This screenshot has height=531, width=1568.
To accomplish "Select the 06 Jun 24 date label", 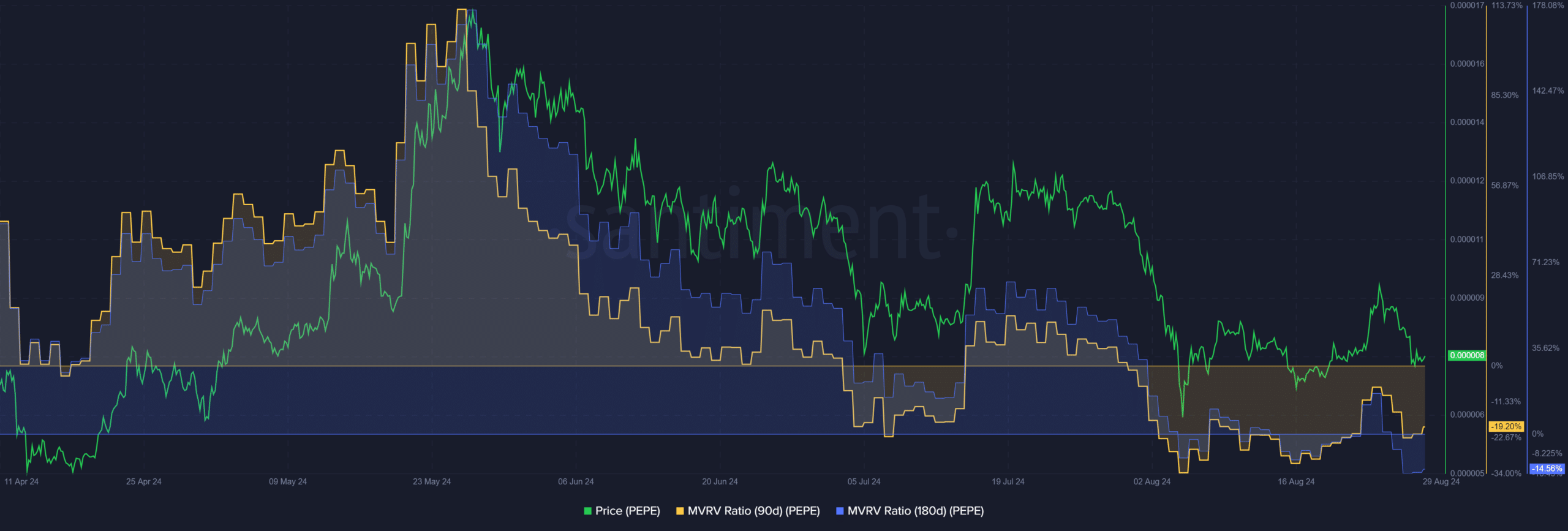I will pyautogui.click(x=576, y=481).
